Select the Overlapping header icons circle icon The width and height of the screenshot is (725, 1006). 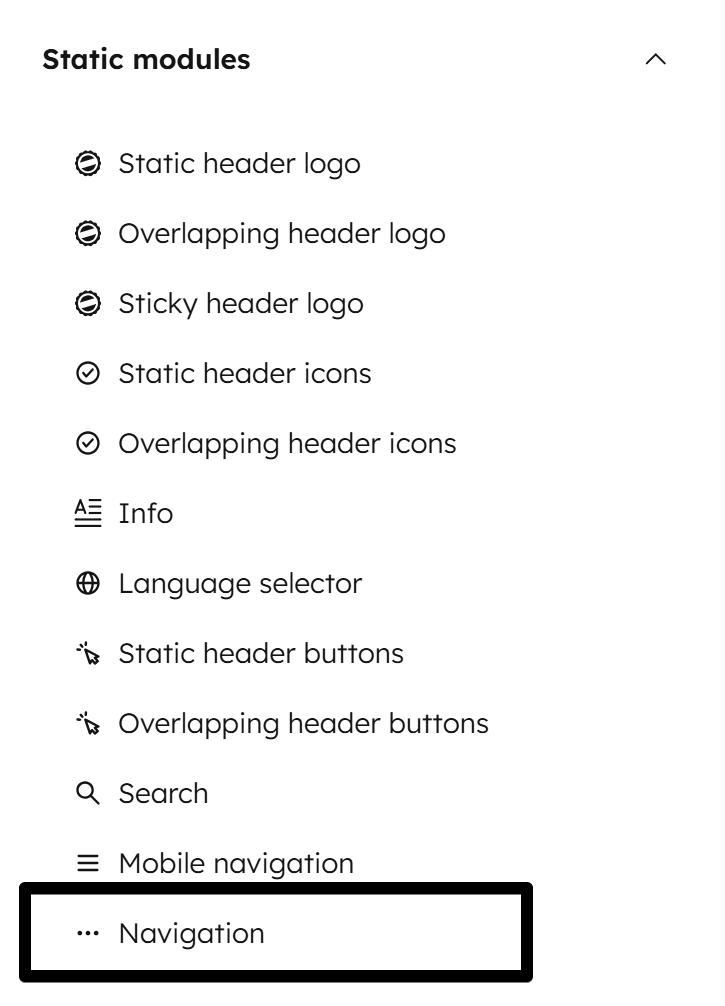89,443
